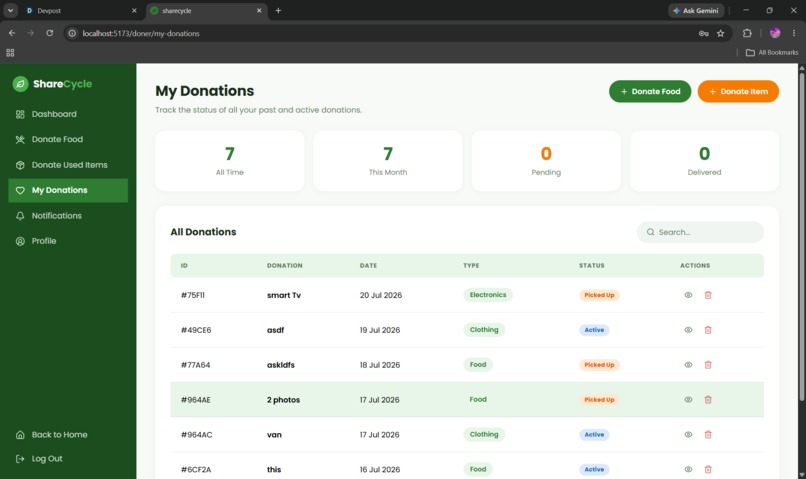Click Food badge in the askldfs row
This screenshot has width=806, height=479.
click(478, 365)
